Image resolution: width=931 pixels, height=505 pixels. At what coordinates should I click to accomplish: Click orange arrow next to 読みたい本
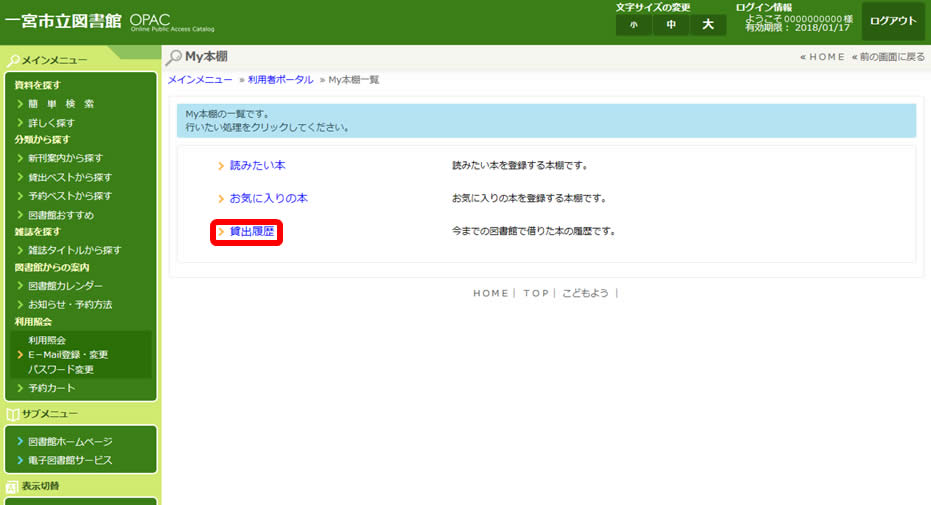click(x=221, y=166)
